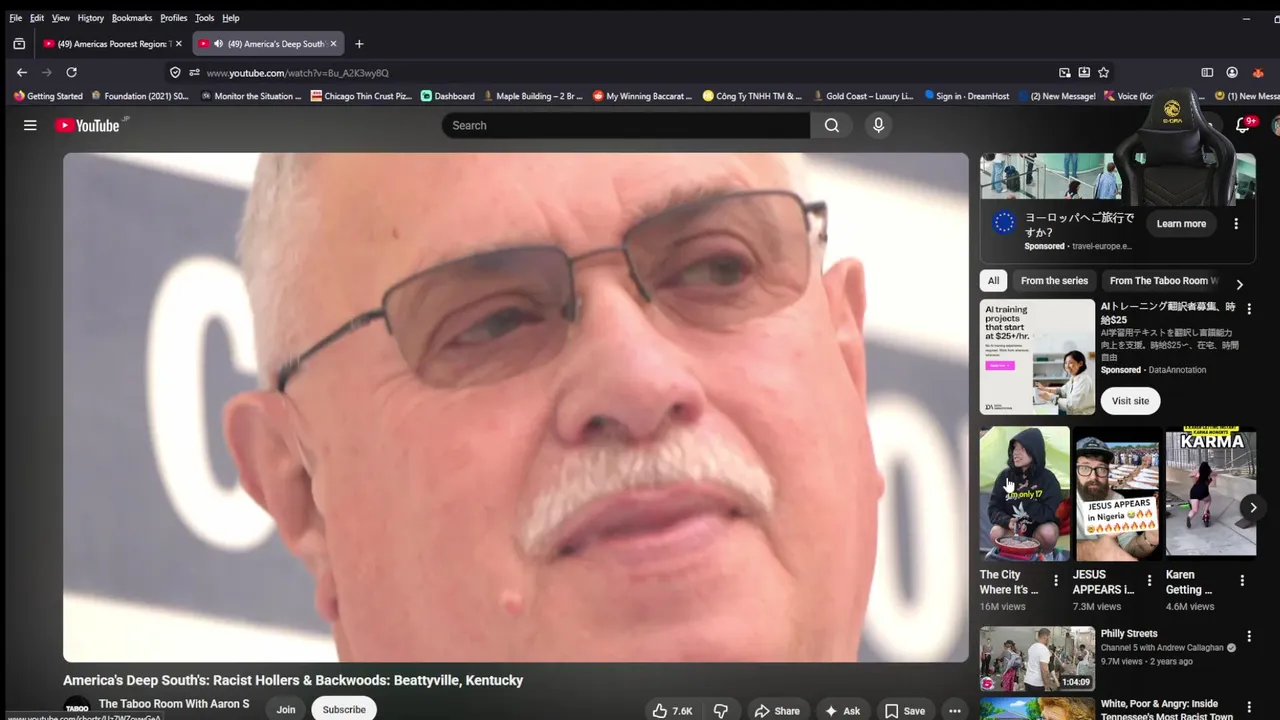Click the main video player

coord(516,407)
